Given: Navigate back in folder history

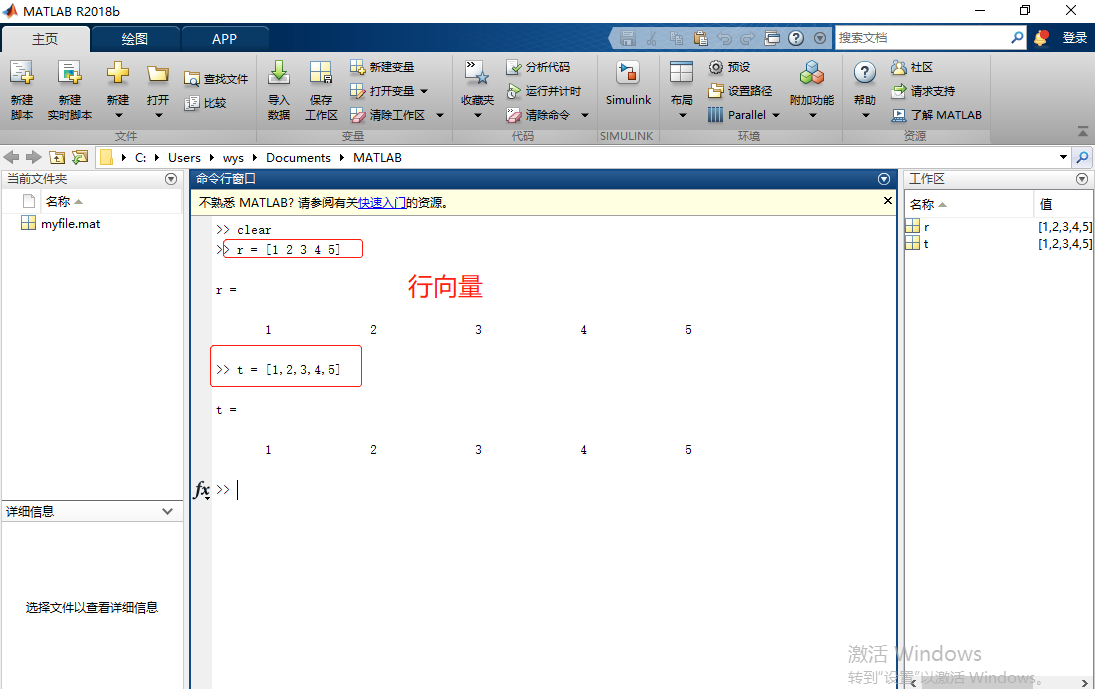Looking at the screenshot, I should [11, 158].
